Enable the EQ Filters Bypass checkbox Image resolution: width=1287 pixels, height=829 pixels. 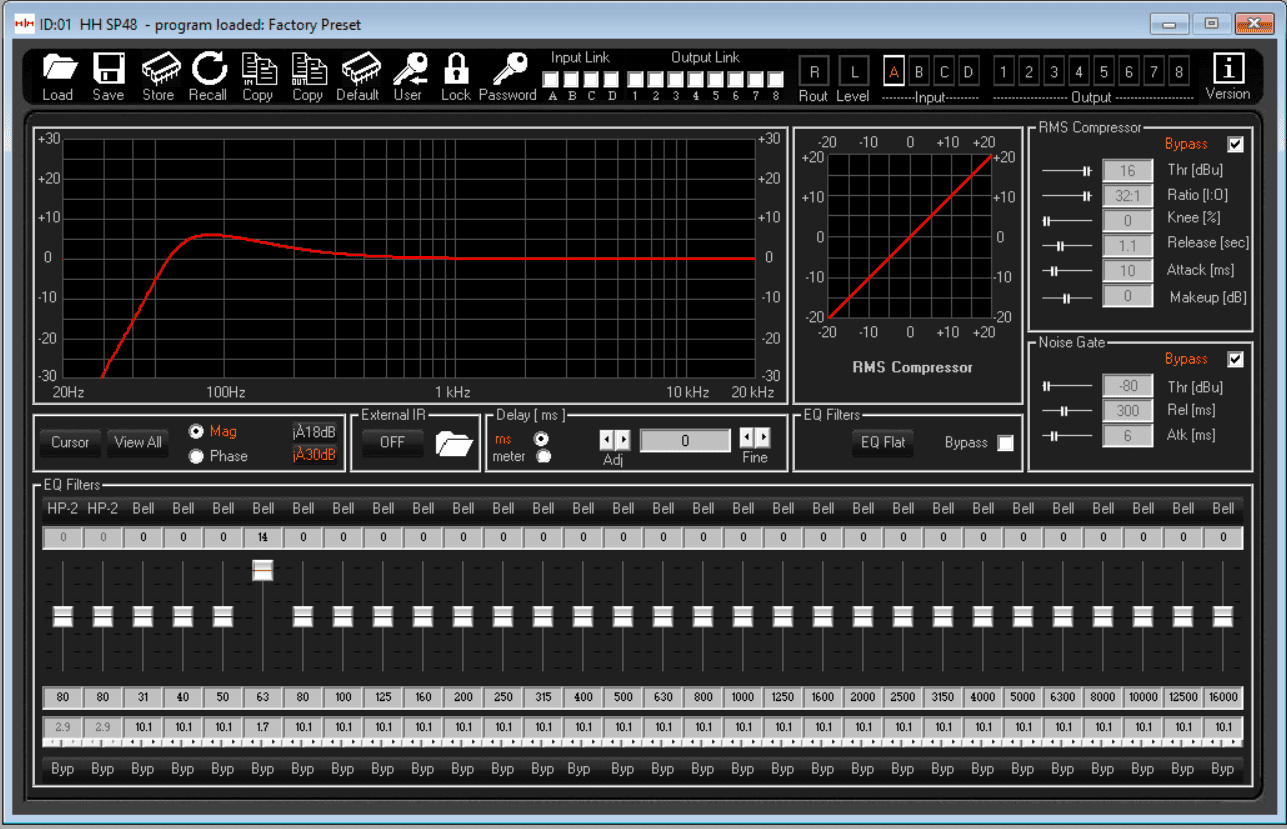1004,443
